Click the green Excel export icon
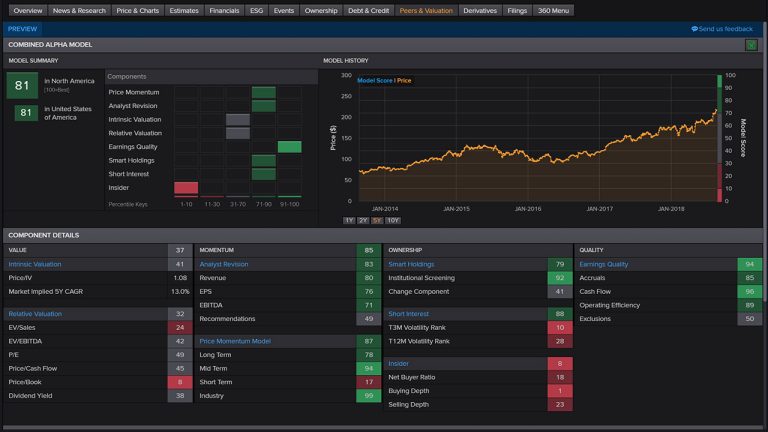 751,45
